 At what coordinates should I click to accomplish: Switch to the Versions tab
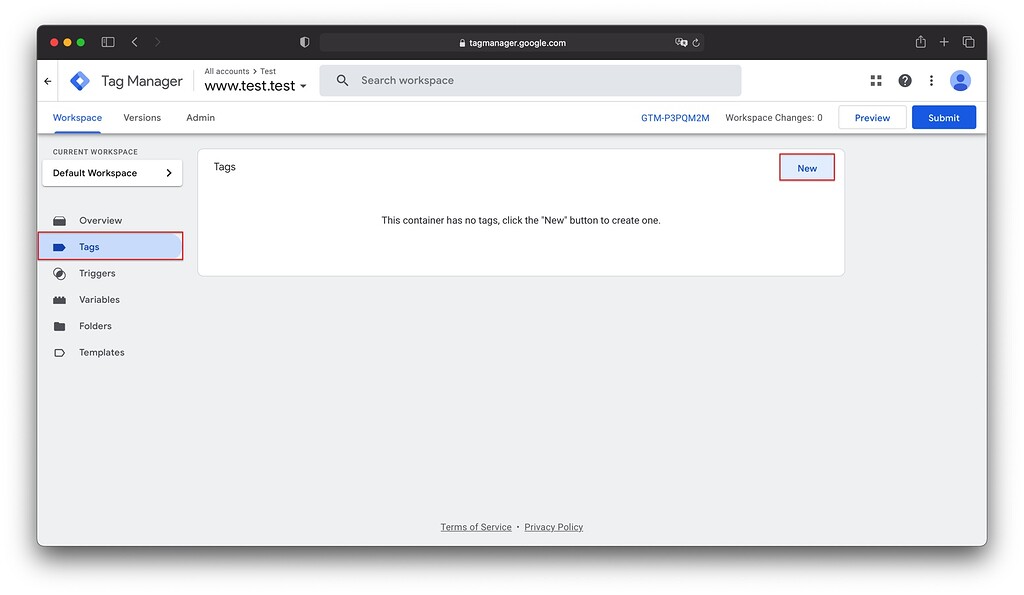(x=141, y=117)
